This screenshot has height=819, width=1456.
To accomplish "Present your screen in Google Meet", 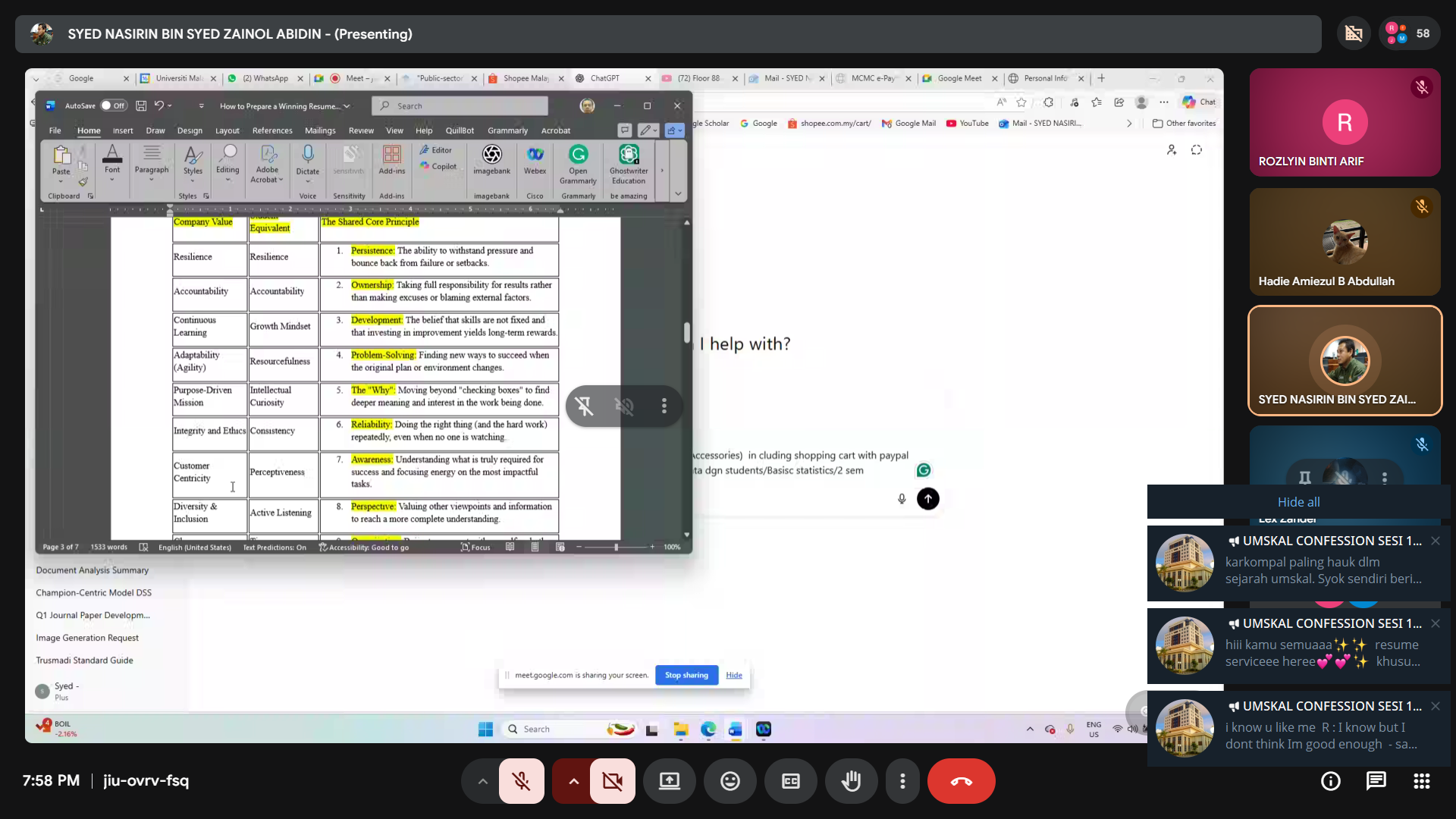I will [670, 781].
